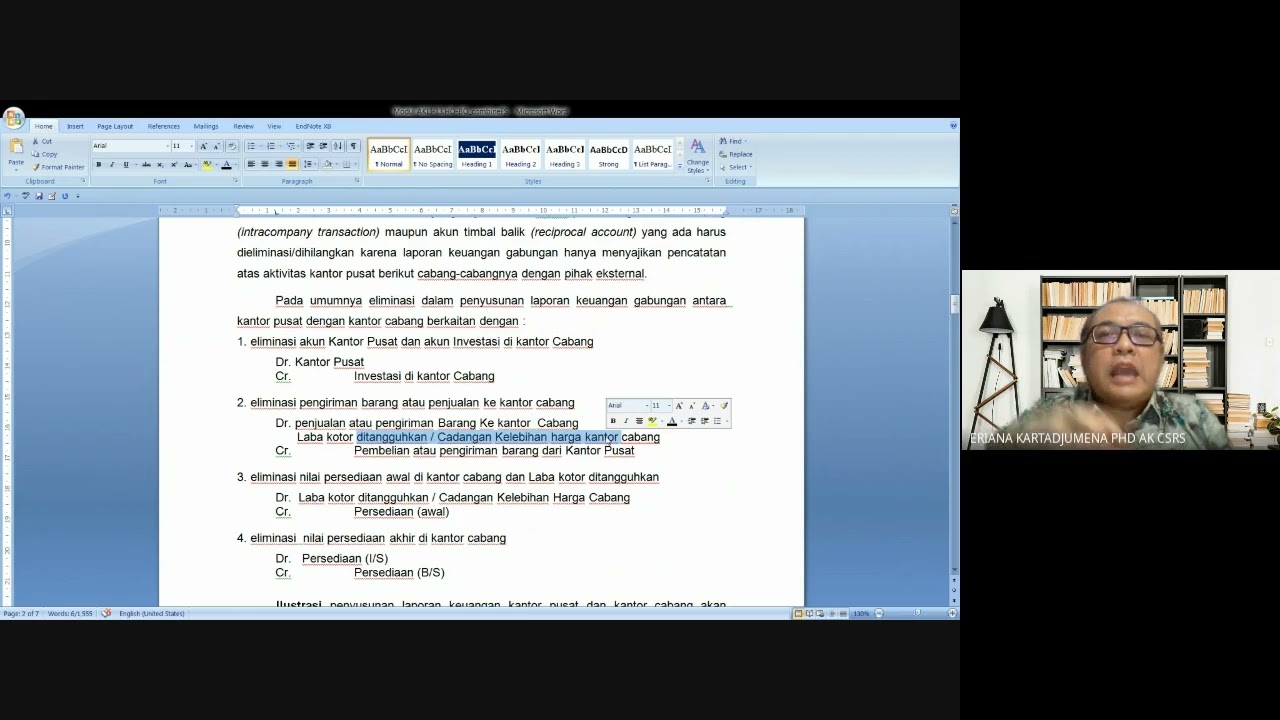Activate Format Painter in Clipboard group

click(x=58, y=167)
